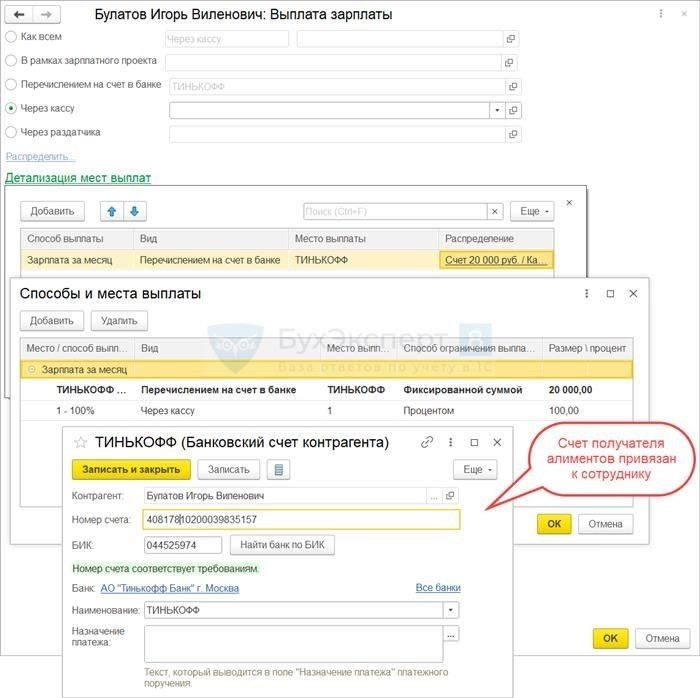The height and width of the screenshot is (698, 700).
Task: Open 'Распределить...' link
Action: 40,157
